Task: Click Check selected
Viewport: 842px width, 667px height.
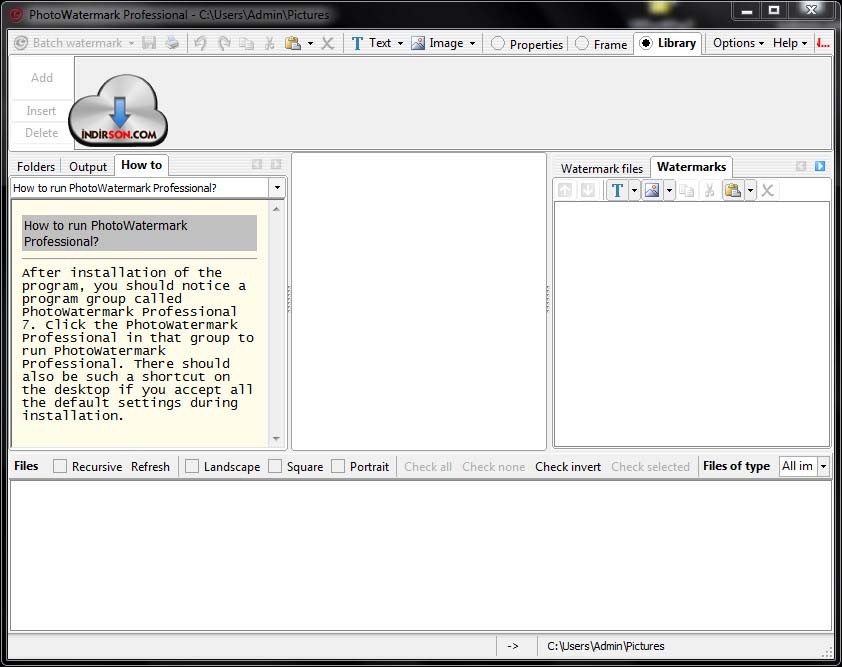Action: (x=650, y=467)
